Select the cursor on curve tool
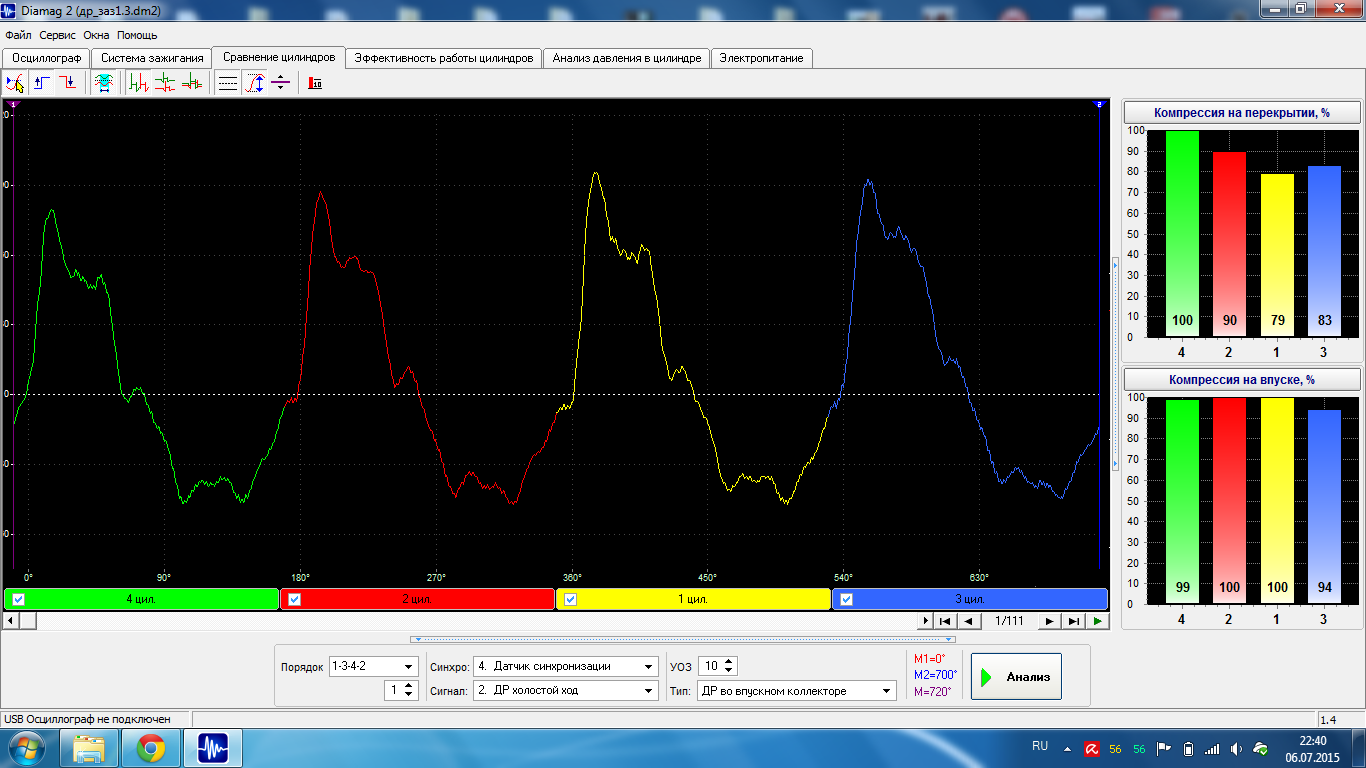 pyautogui.click(x=15, y=84)
